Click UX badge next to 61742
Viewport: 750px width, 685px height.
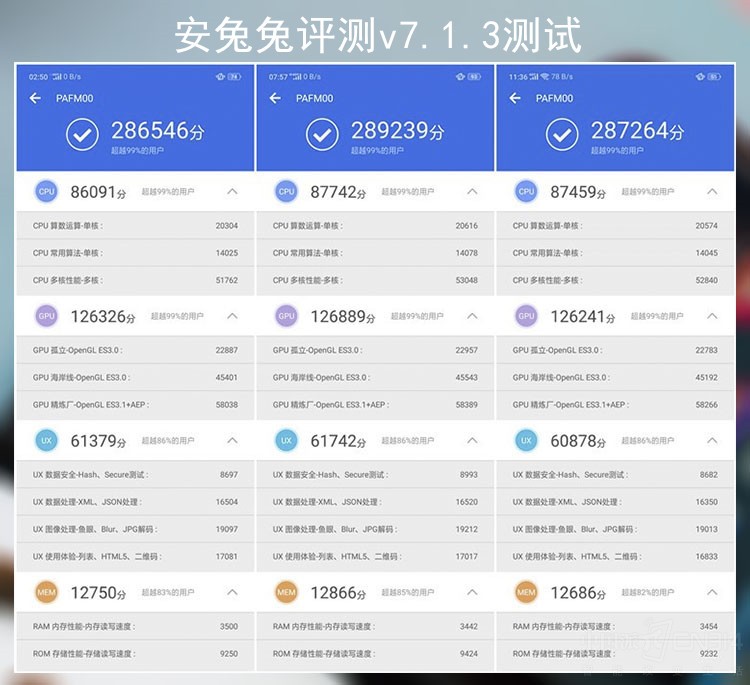(287, 441)
